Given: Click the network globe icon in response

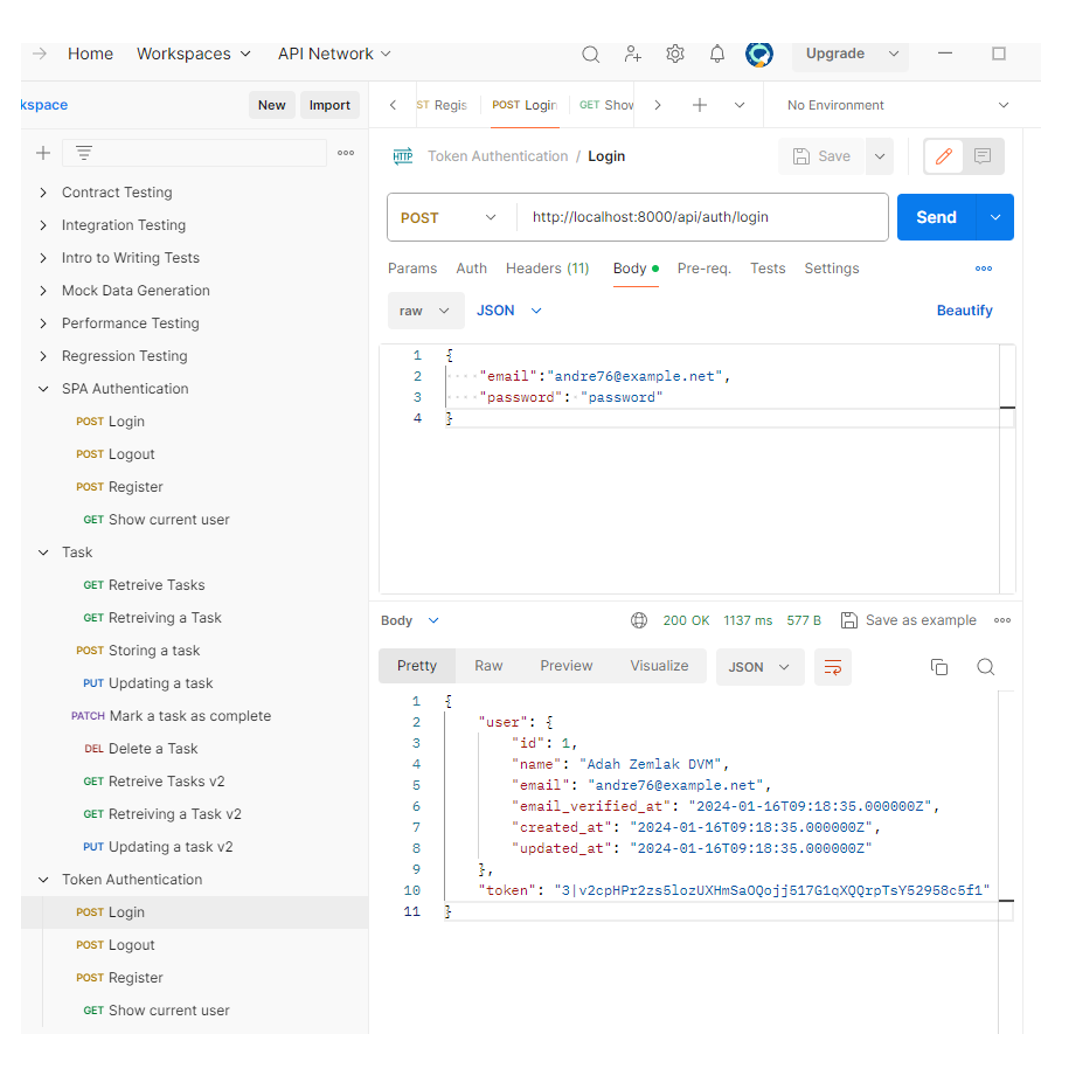Looking at the screenshot, I should pyautogui.click(x=639, y=621).
